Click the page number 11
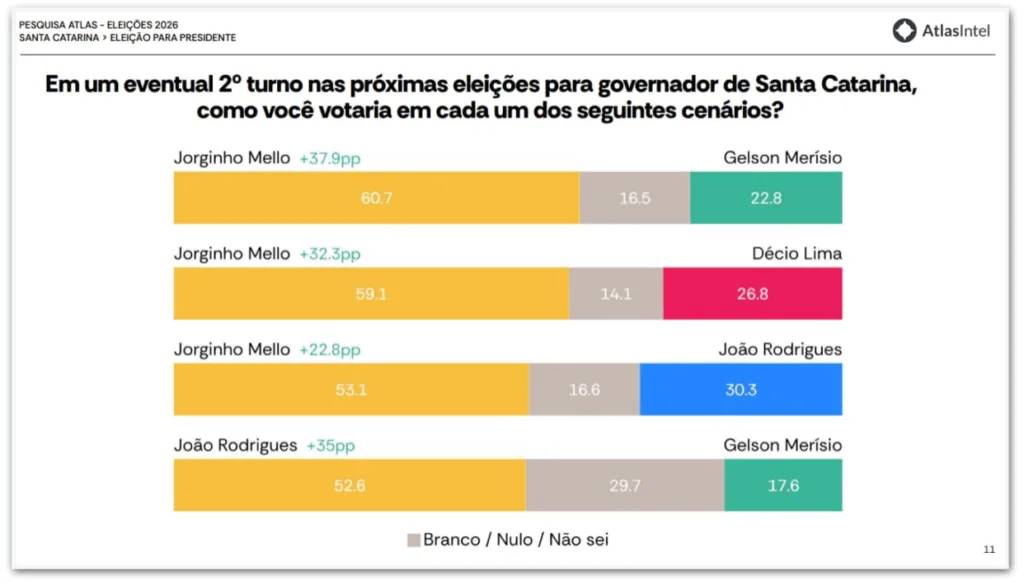 989,549
